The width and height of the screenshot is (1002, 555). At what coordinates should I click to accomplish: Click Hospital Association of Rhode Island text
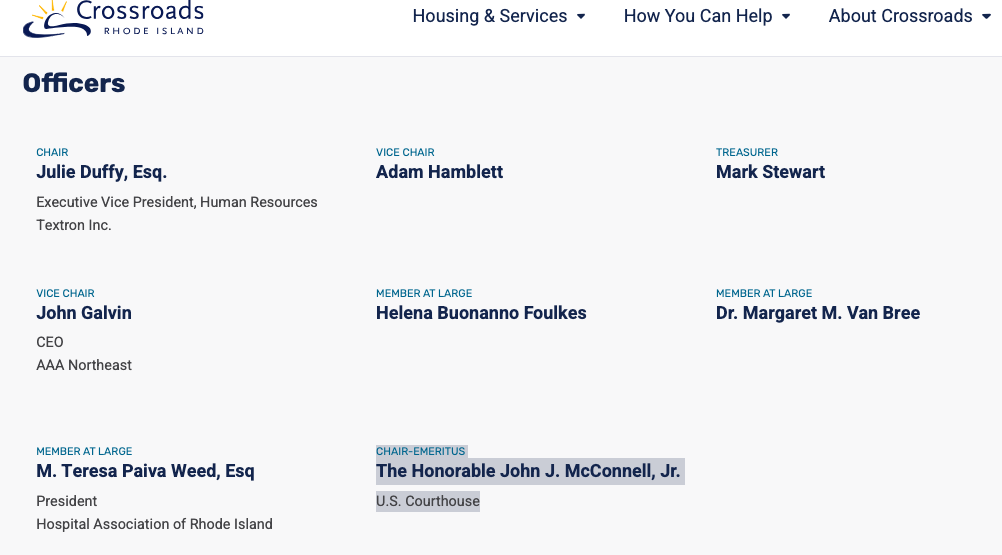coord(154,524)
